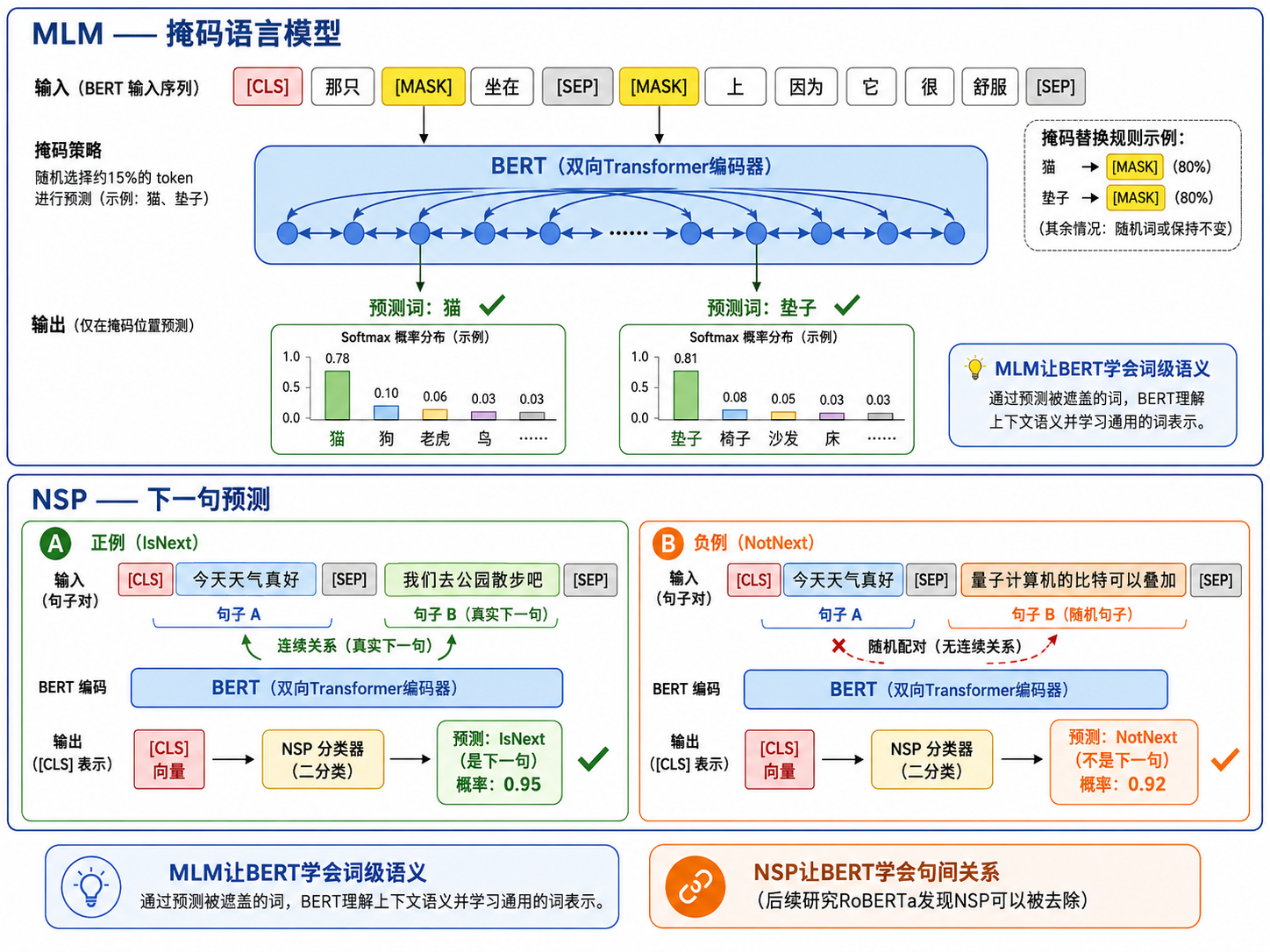This screenshot has width=1270, height=952.
Task: Click the yellow [MASK] token before 上
Action: [x=659, y=87]
